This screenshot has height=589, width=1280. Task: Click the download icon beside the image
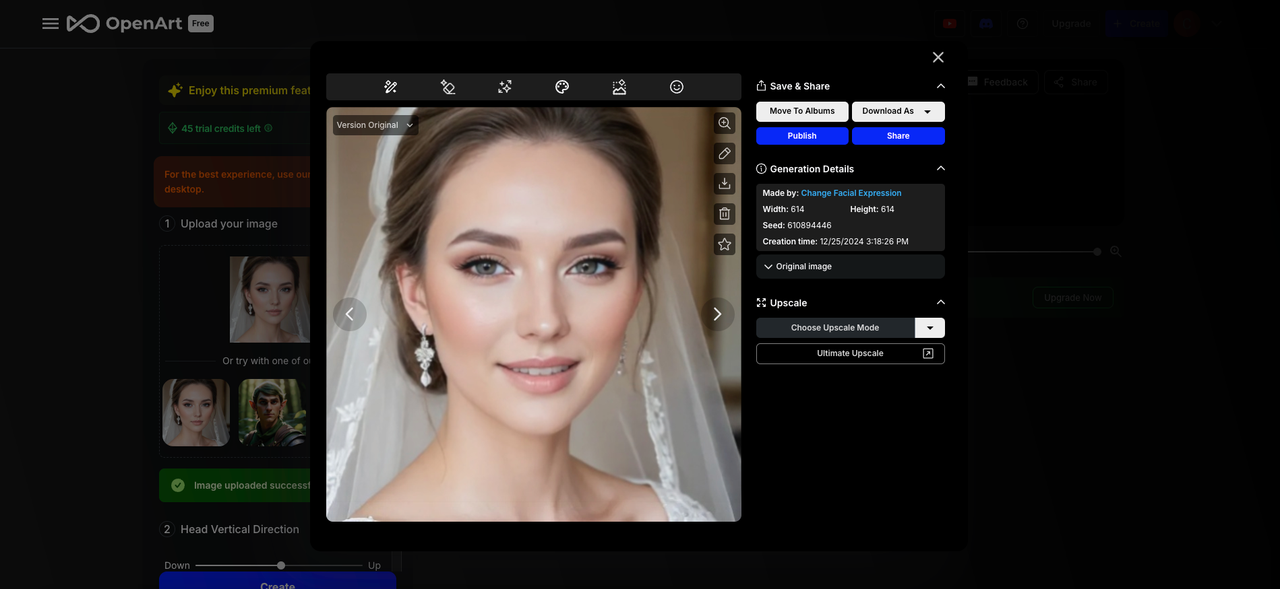(x=725, y=183)
